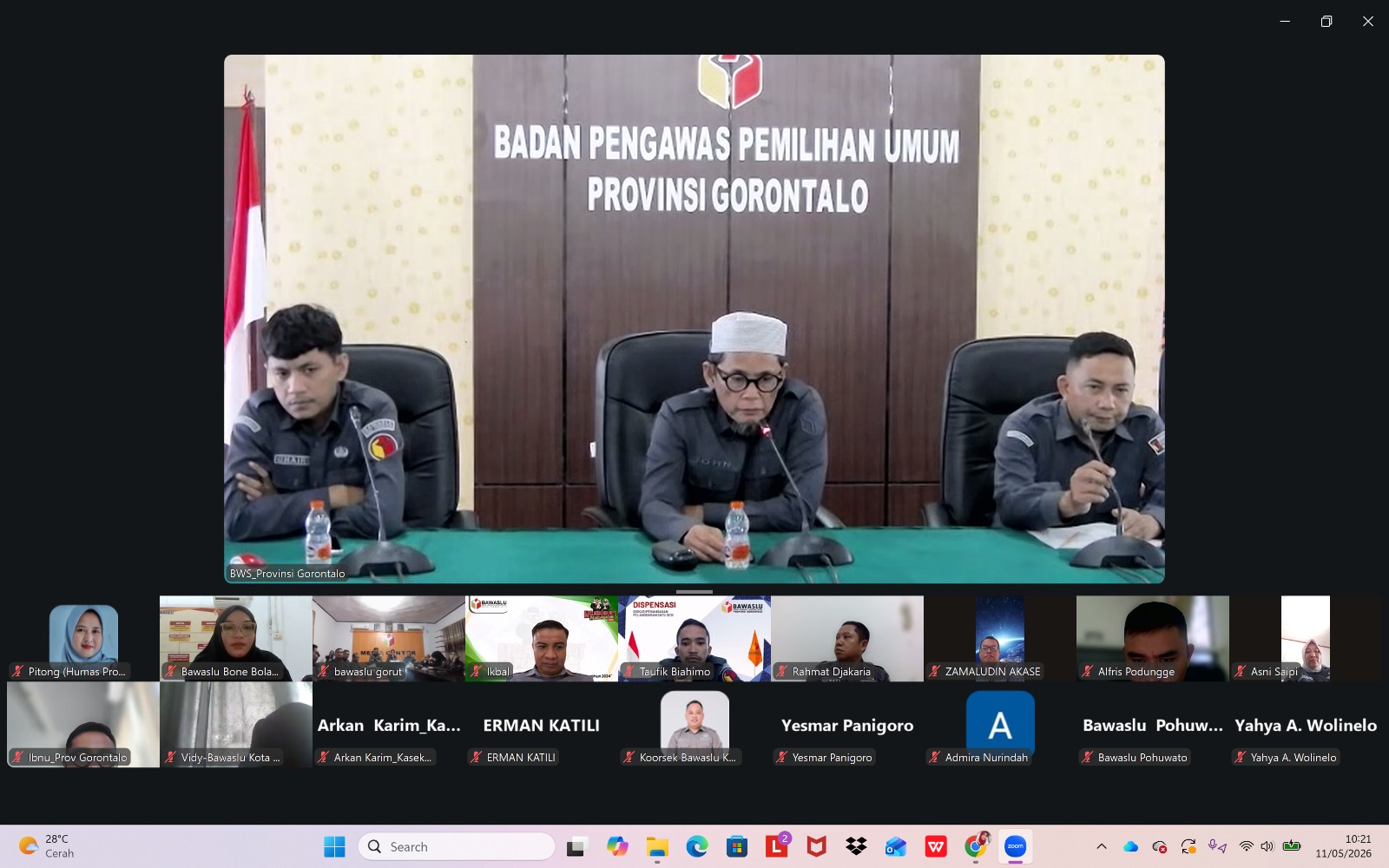
Task: Click the tray icon with red error mark
Action: click(x=1159, y=846)
